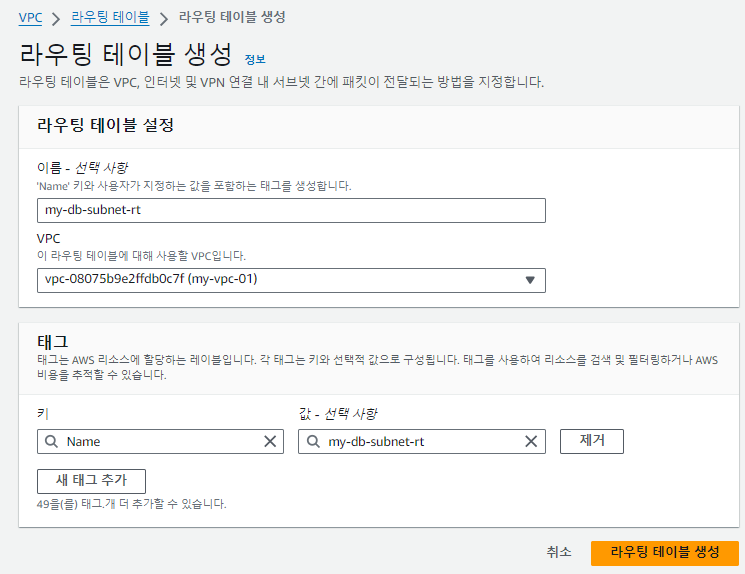This screenshot has width=745, height=574.
Task: Click the tag value my-db-subnet-rt field
Action: 421,441
